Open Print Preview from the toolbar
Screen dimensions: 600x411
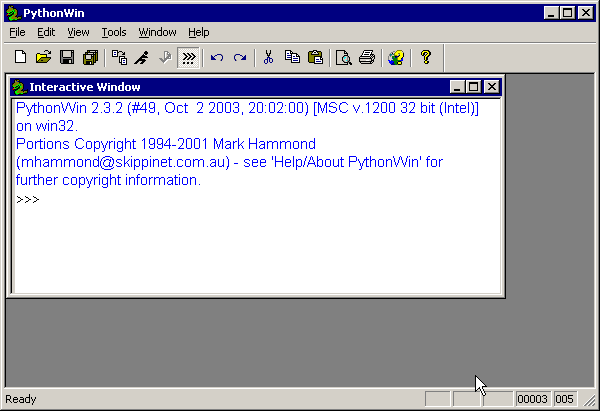pyautogui.click(x=343, y=58)
